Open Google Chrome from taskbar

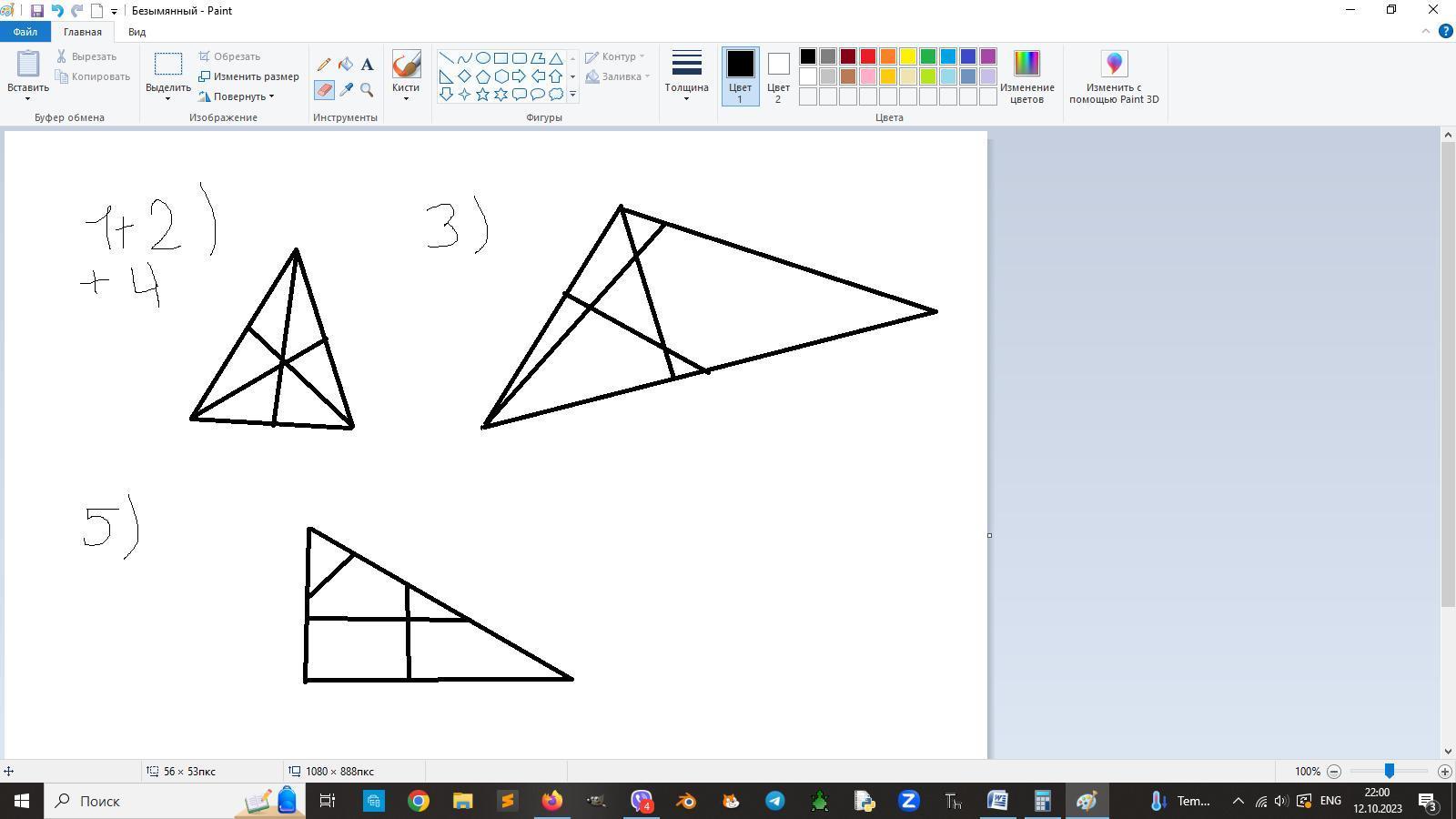click(x=419, y=801)
